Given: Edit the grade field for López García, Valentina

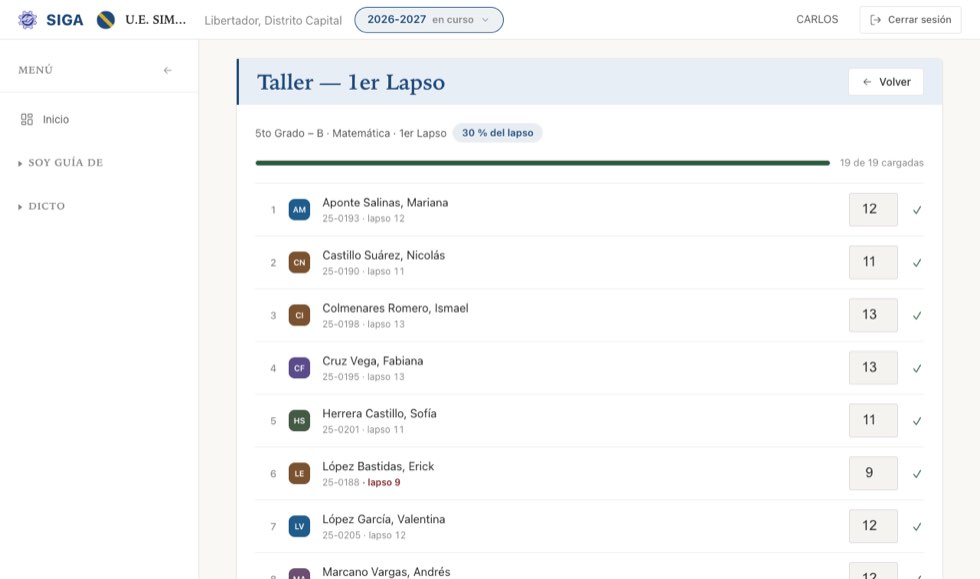Looking at the screenshot, I should click(x=873, y=526).
